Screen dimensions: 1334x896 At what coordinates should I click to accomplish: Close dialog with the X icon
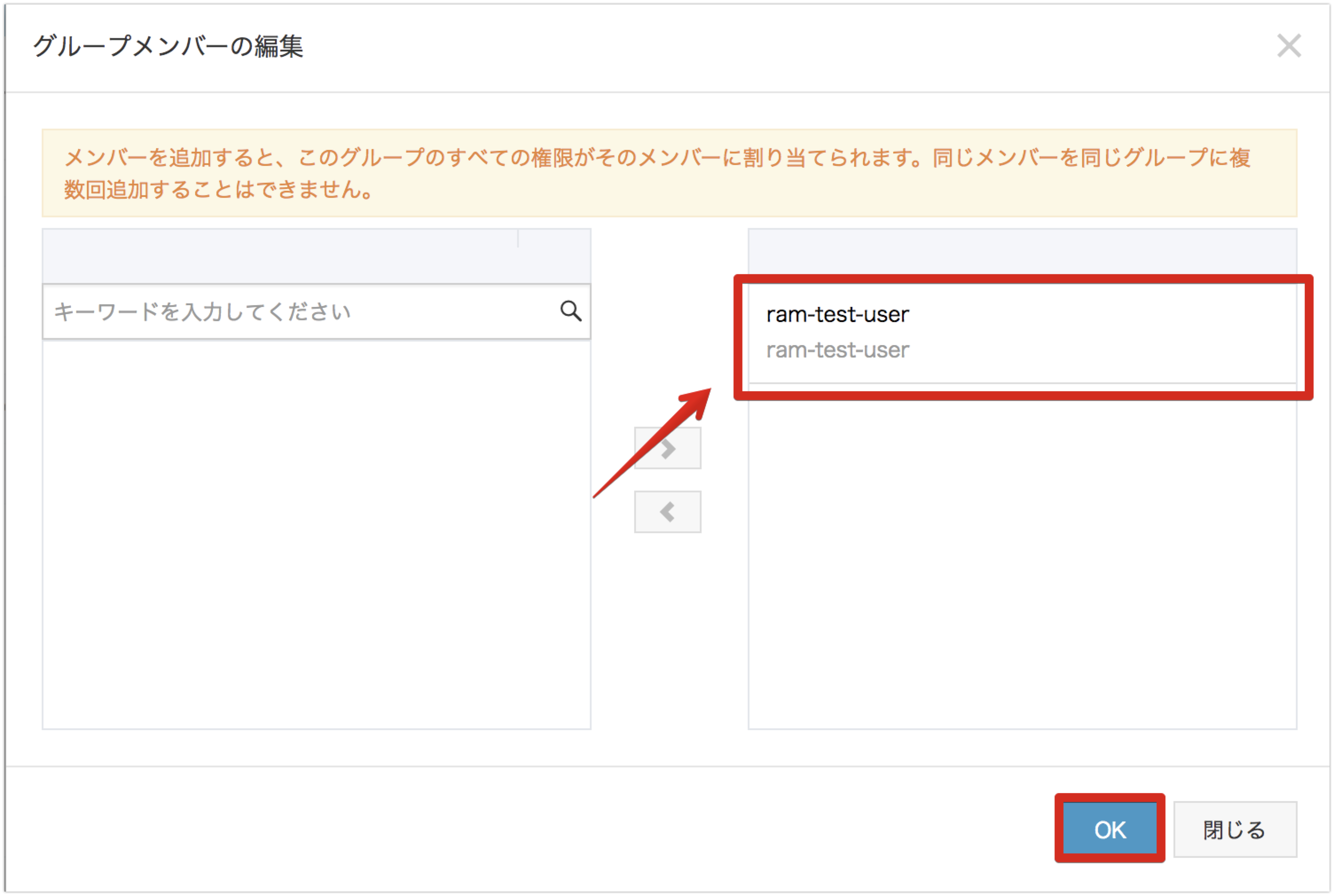coord(1289,46)
